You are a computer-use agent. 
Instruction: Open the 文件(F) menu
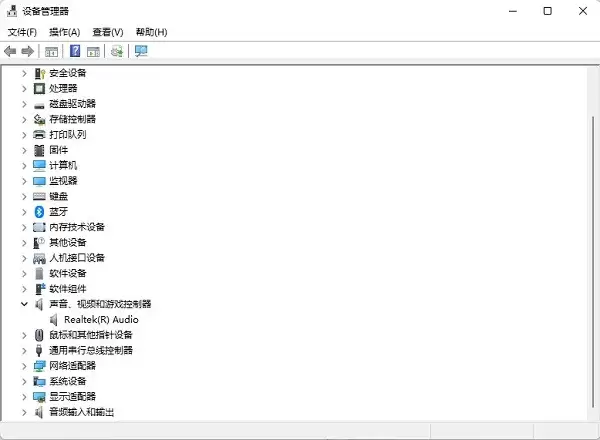click(22, 32)
